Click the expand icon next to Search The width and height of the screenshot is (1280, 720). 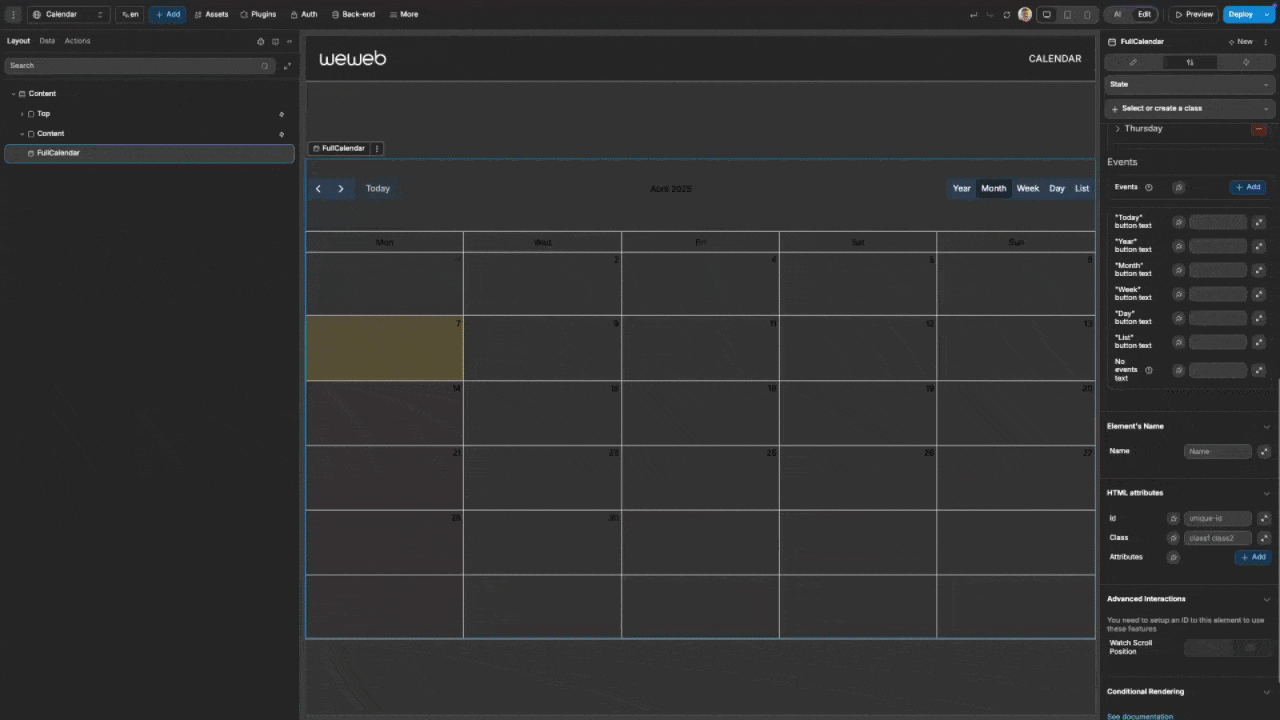pos(287,66)
